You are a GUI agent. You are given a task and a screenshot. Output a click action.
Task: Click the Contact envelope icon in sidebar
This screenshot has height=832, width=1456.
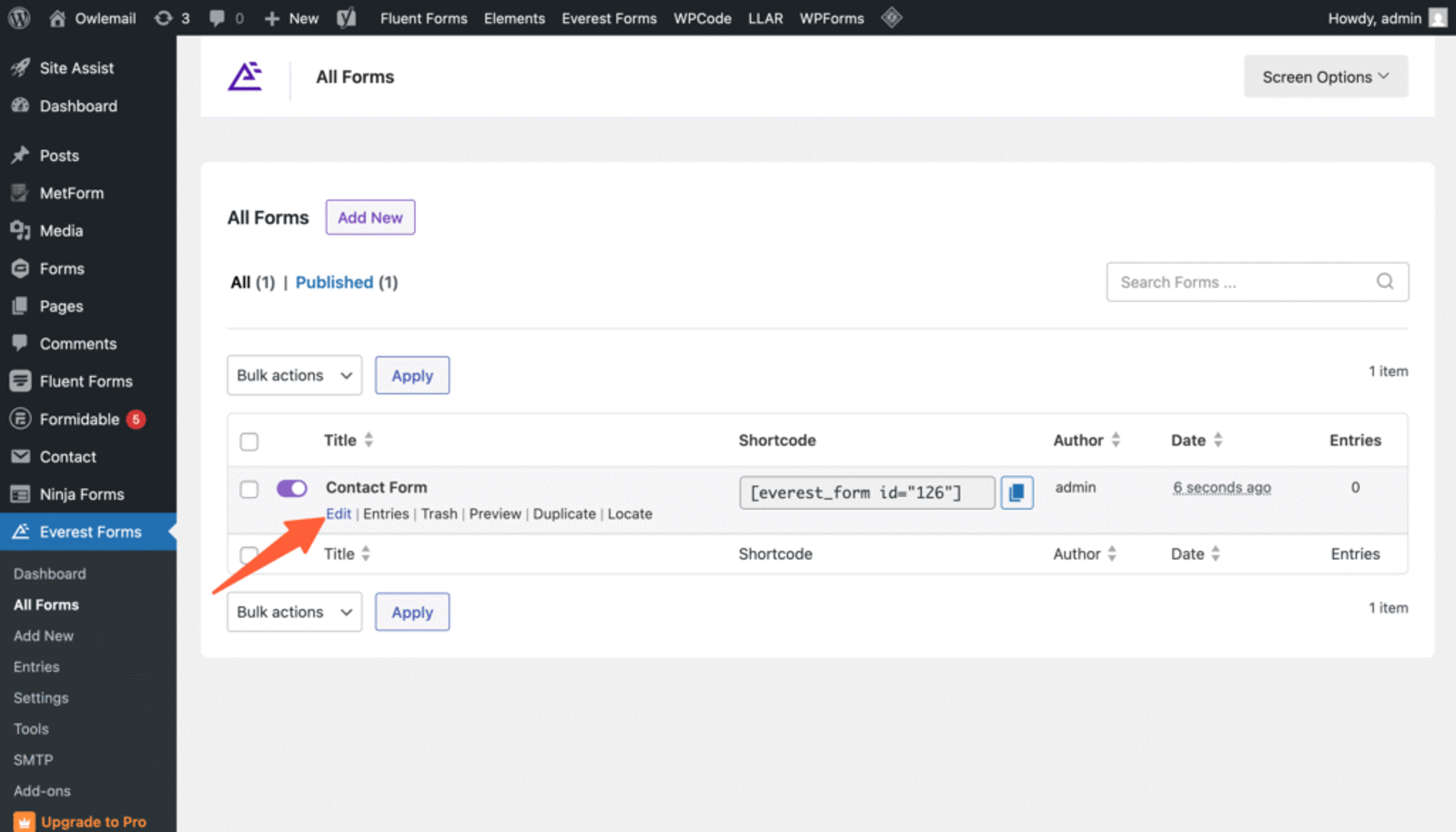click(x=20, y=456)
